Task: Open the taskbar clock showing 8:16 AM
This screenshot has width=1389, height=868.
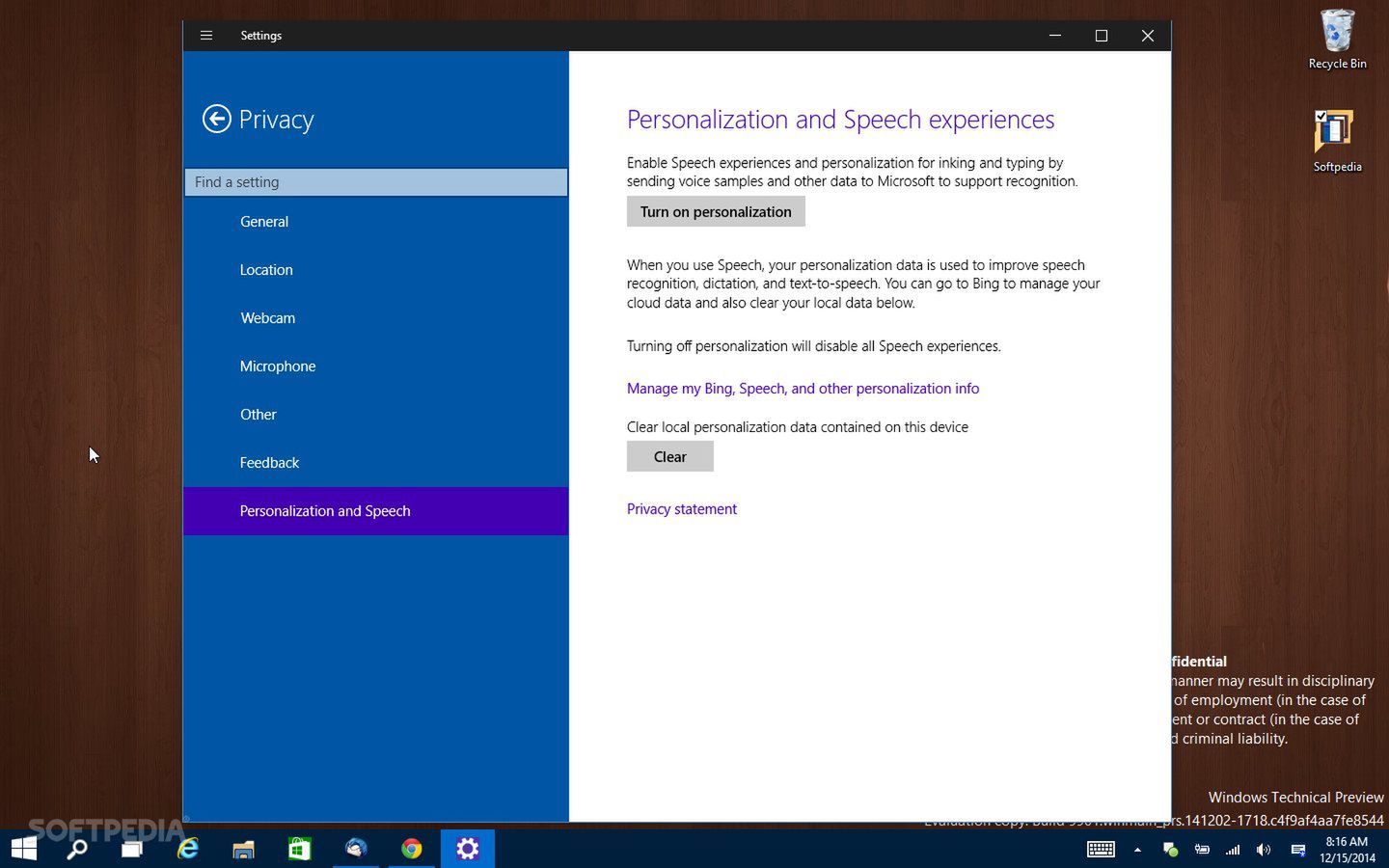Action: click(1348, 850)
